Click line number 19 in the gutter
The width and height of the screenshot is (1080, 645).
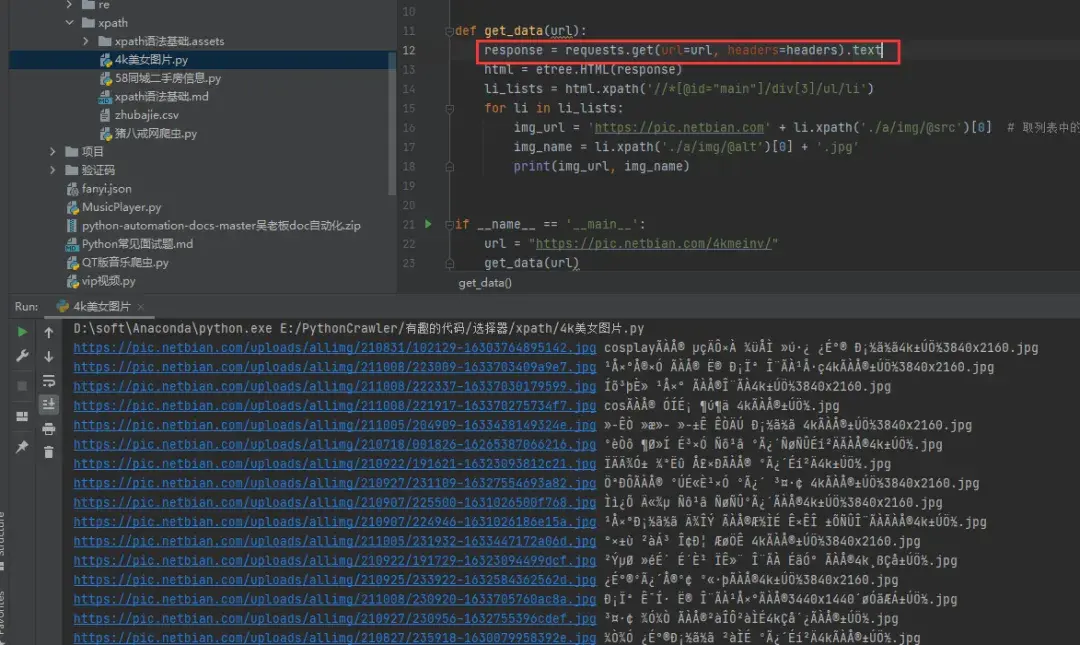click(x=409, y=185)
